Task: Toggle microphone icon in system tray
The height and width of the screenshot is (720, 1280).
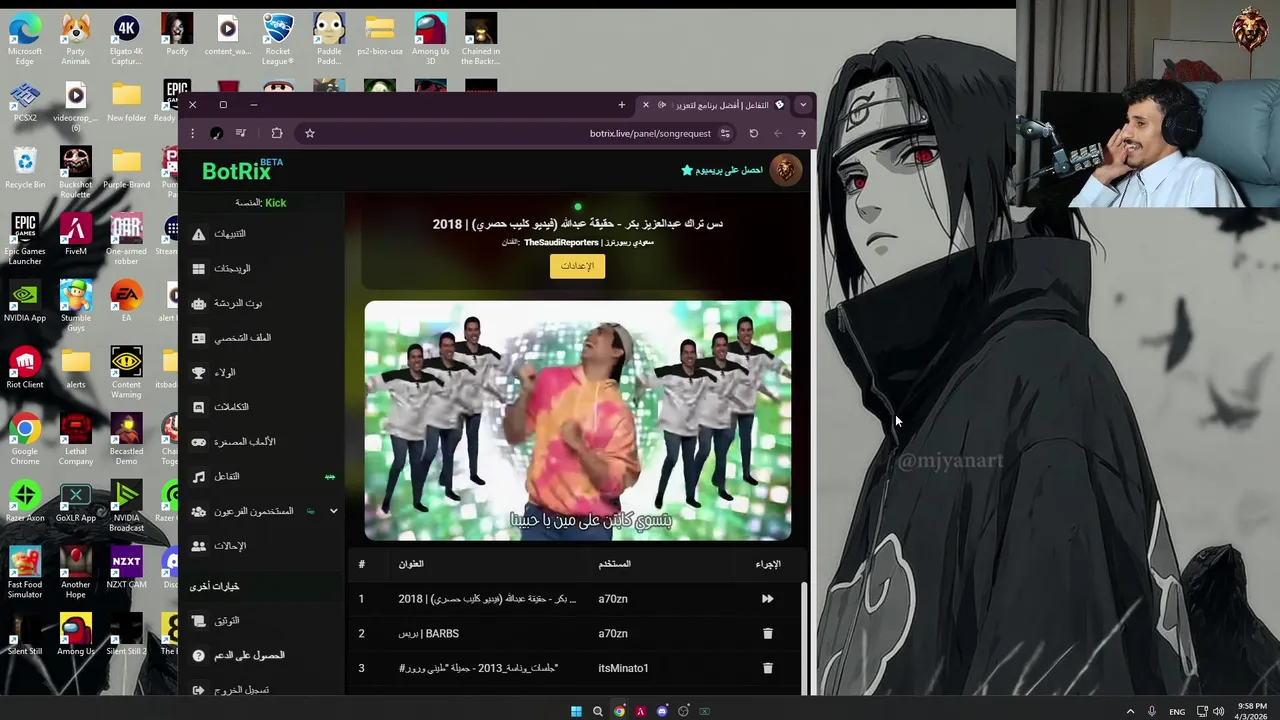Action: pyautogui.click(x=1152, y=711)
